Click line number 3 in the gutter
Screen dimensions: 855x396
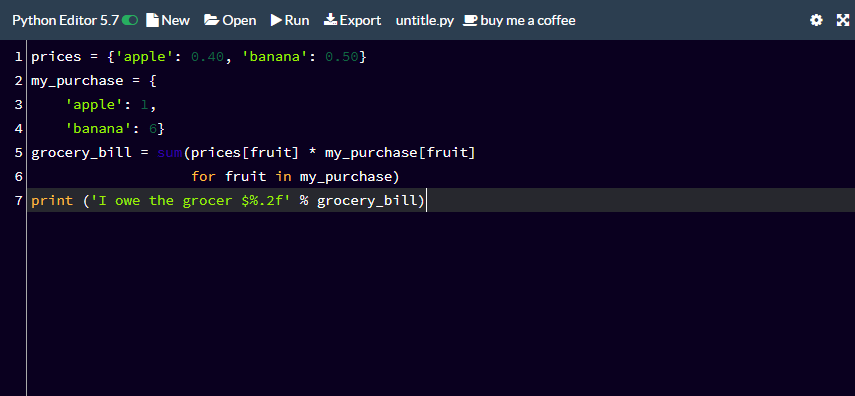pyautogui.click(x=19, y=105)
